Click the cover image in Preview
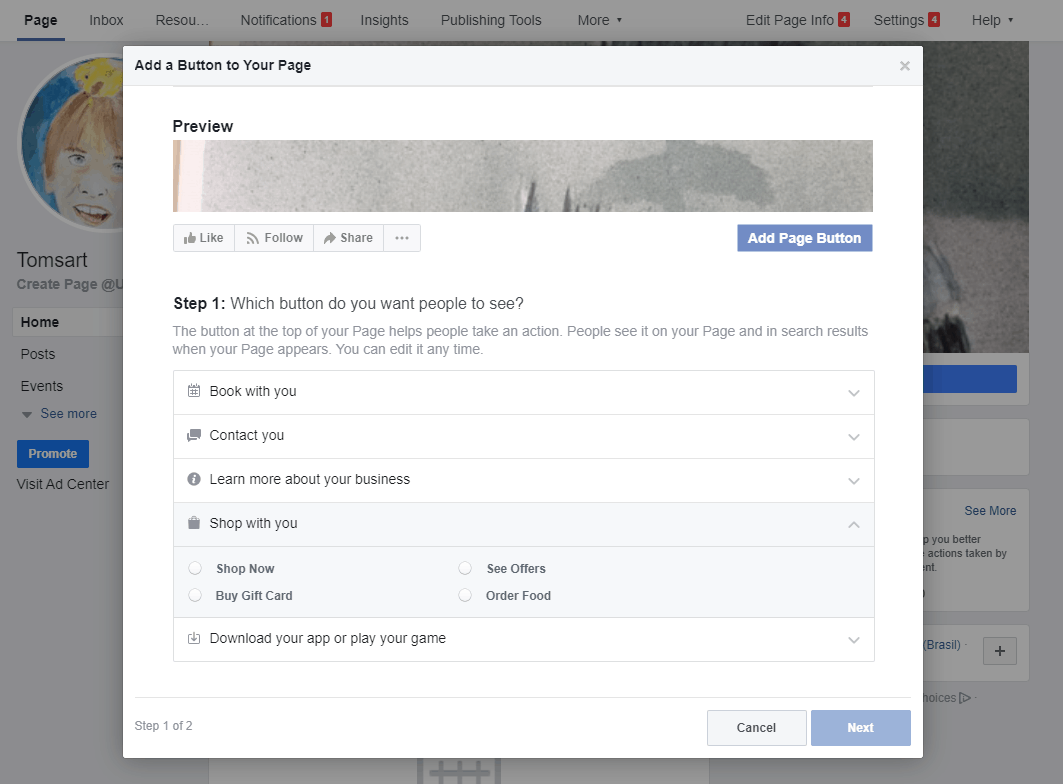 coord(523,176)
